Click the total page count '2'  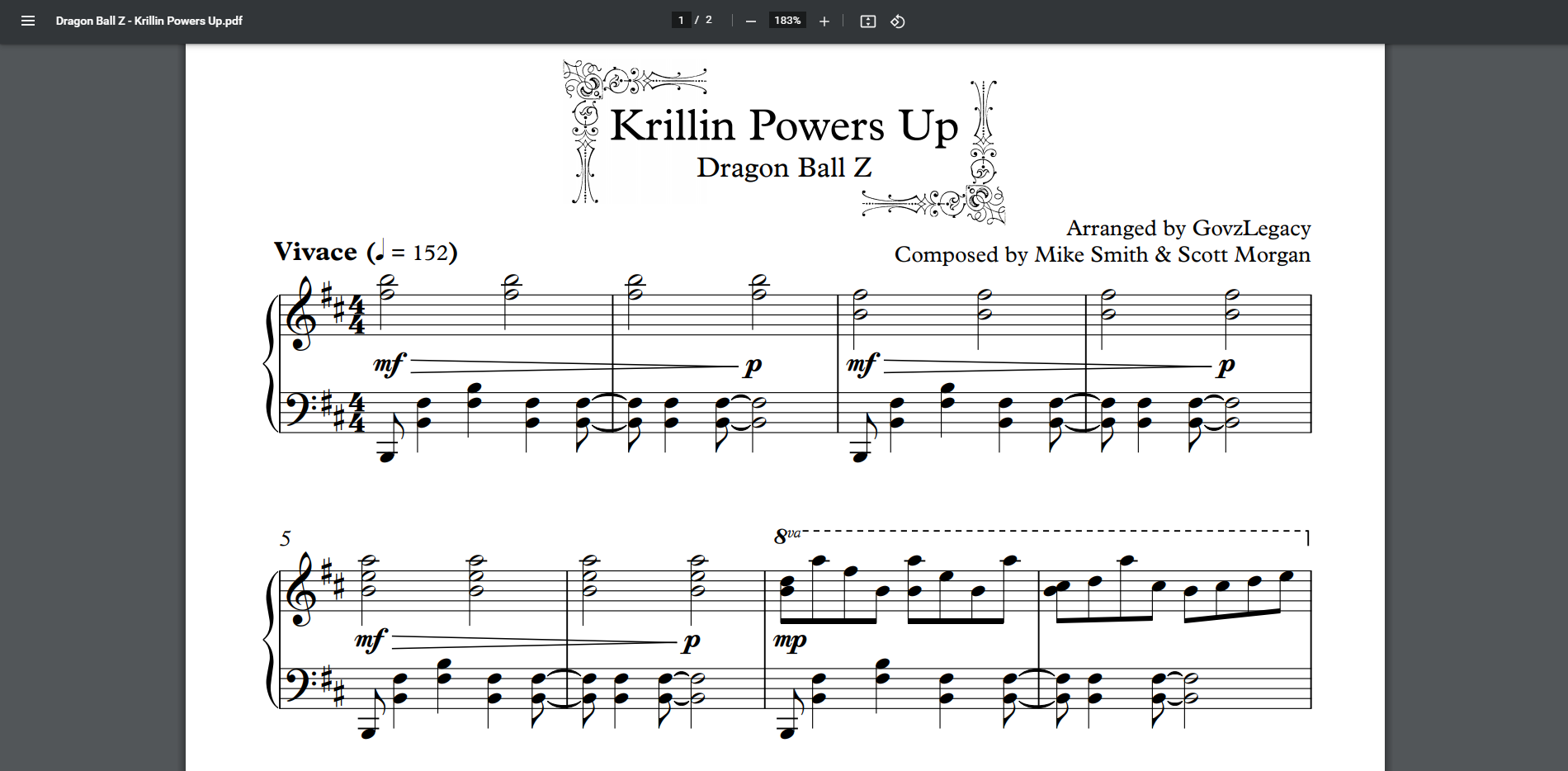point(708,21)
